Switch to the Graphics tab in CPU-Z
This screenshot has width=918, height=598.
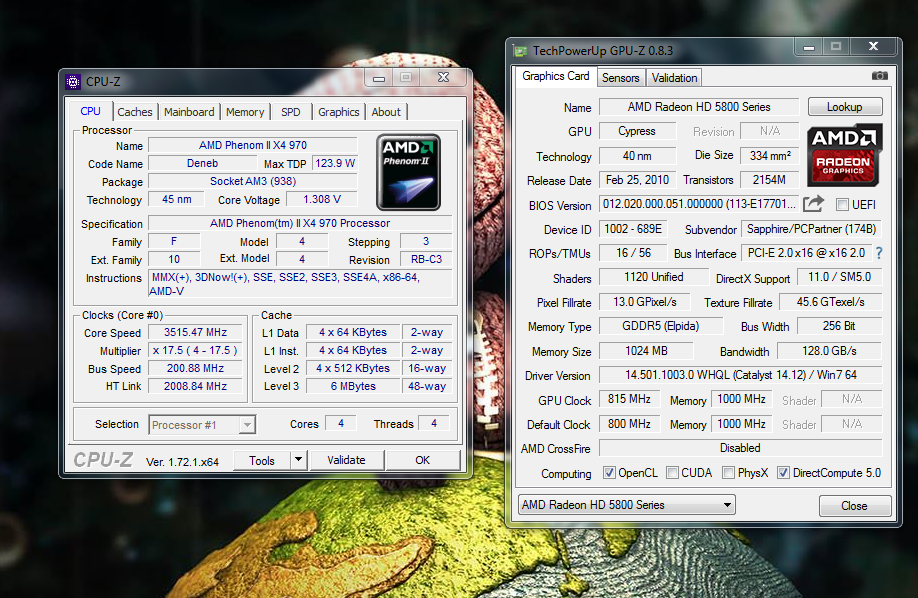[x=338, y=112]
